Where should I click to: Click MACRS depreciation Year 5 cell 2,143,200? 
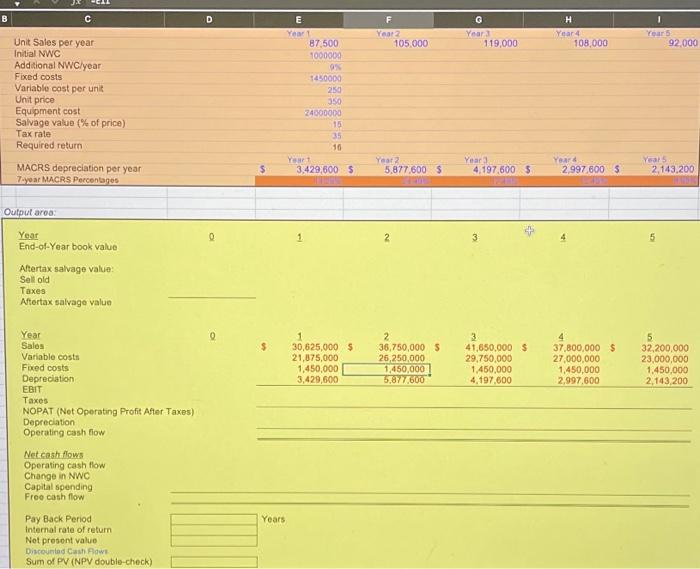tap(673, 169)
